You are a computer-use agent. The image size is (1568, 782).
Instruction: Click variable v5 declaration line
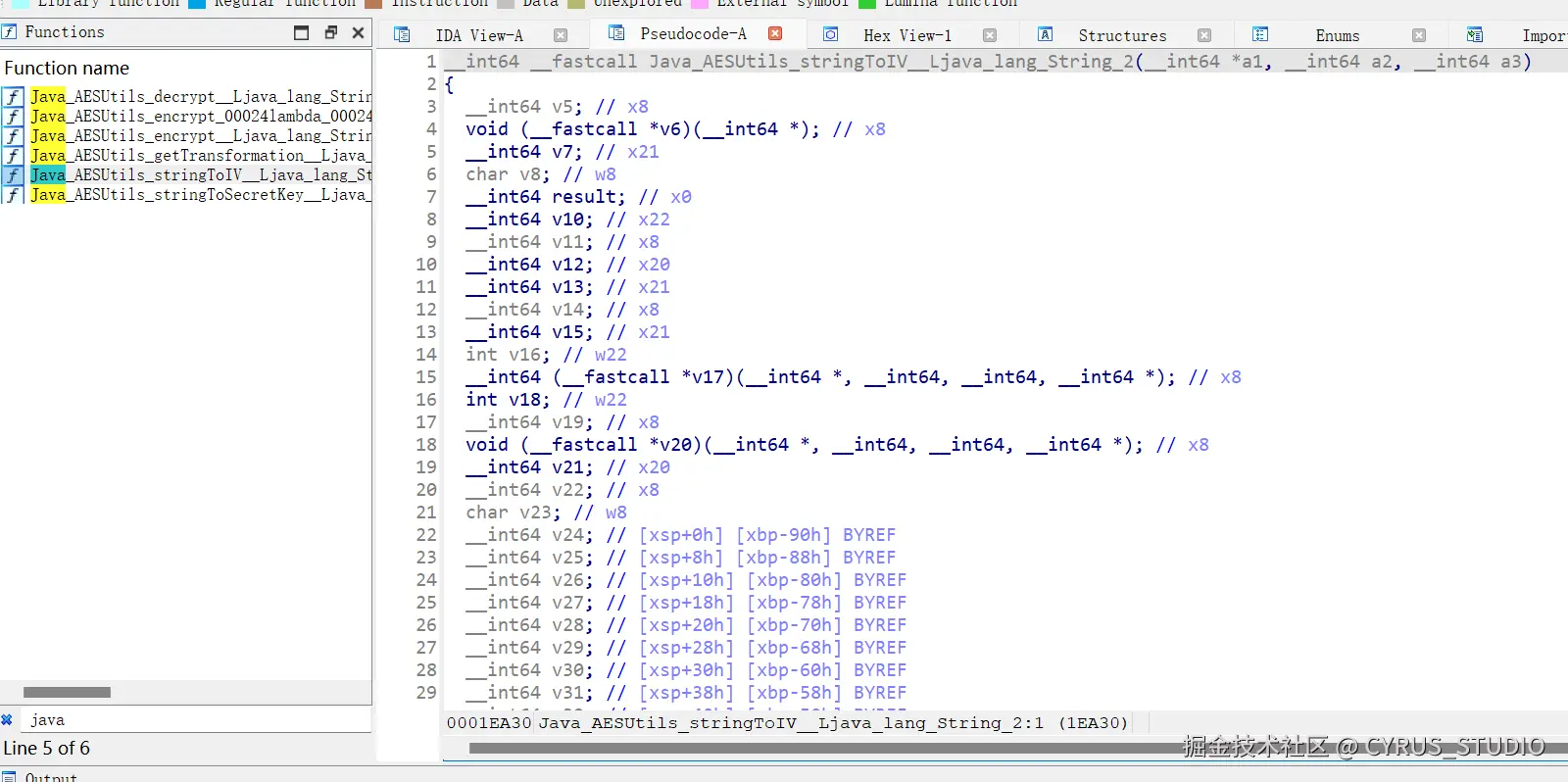tap(557, 107)
